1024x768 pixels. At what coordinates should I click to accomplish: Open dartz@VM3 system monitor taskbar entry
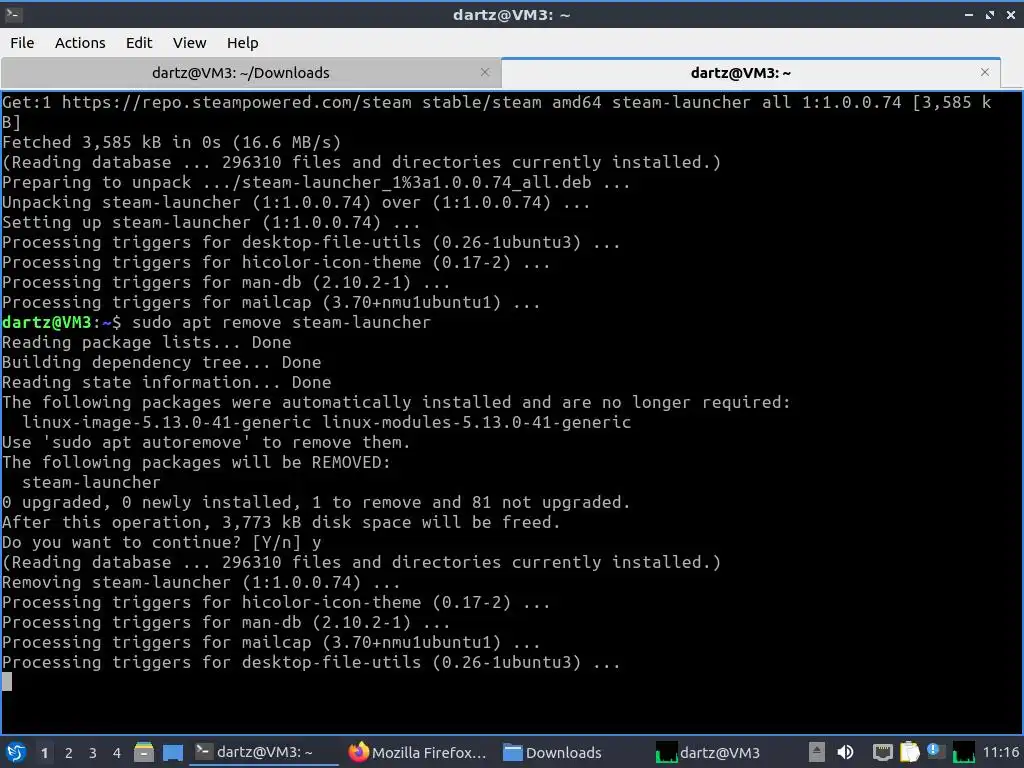(x=709, y=752)
